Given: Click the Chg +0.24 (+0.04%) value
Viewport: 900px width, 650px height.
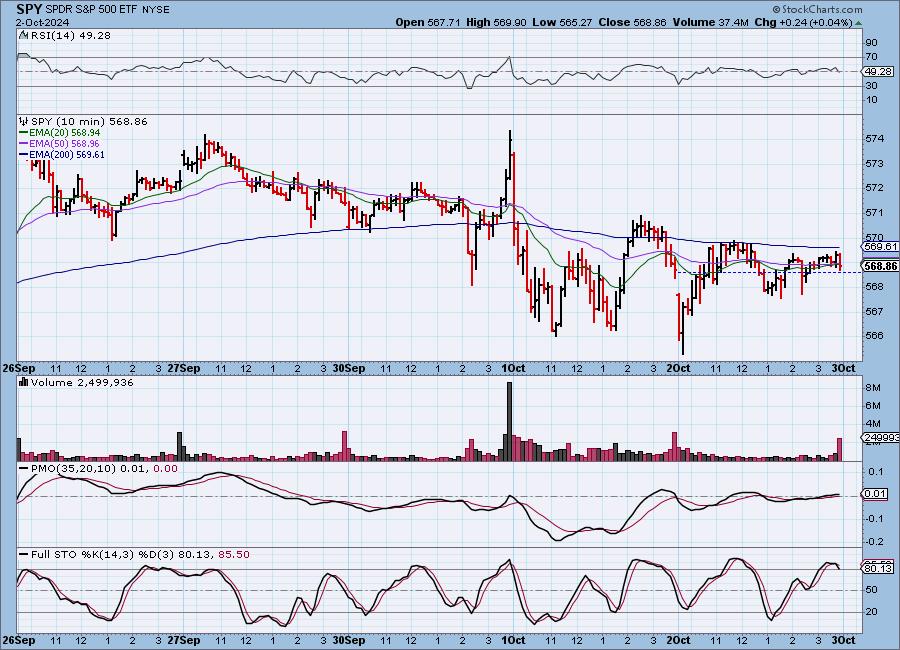Looking at the screenshot, I should coord(804,22).
